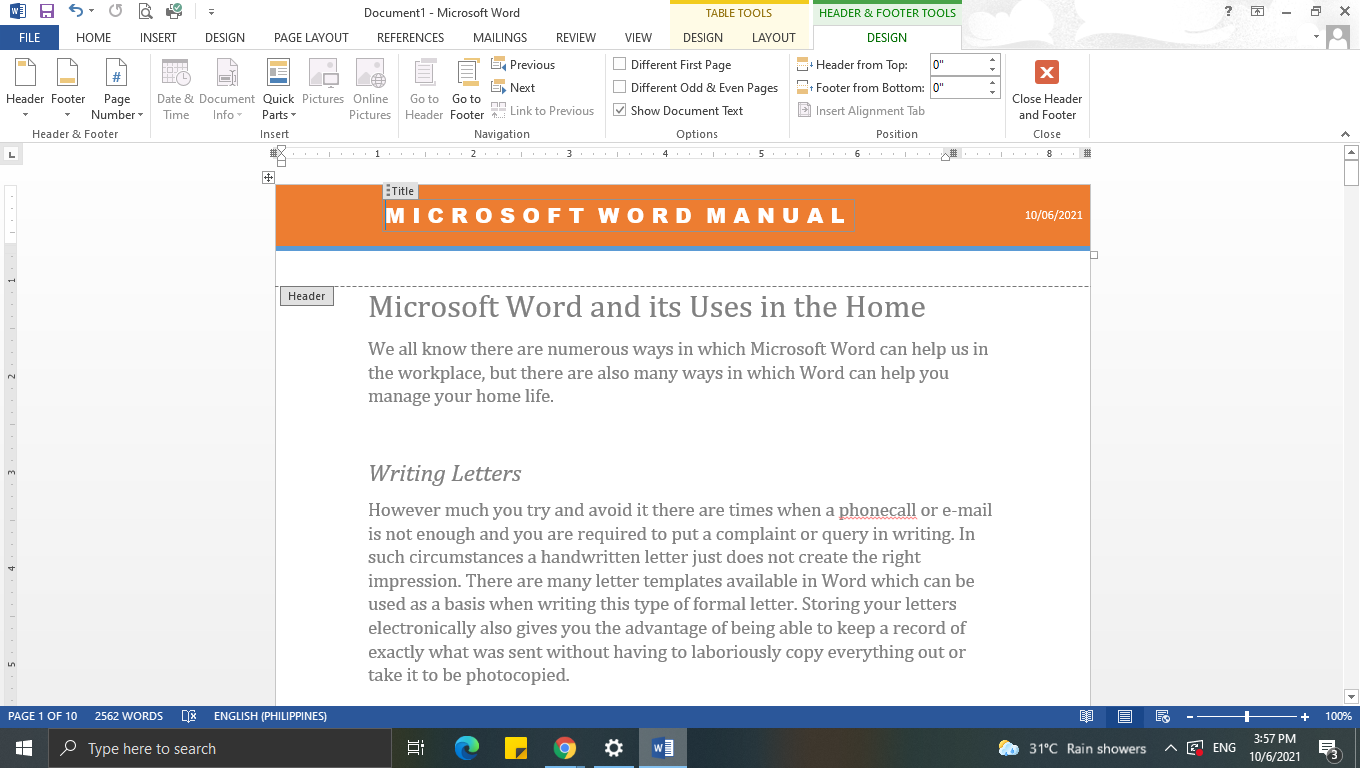The image size is (1360, 768).
Task: Click the Footer from Bottom value field
Action: (x=957, y=87)
